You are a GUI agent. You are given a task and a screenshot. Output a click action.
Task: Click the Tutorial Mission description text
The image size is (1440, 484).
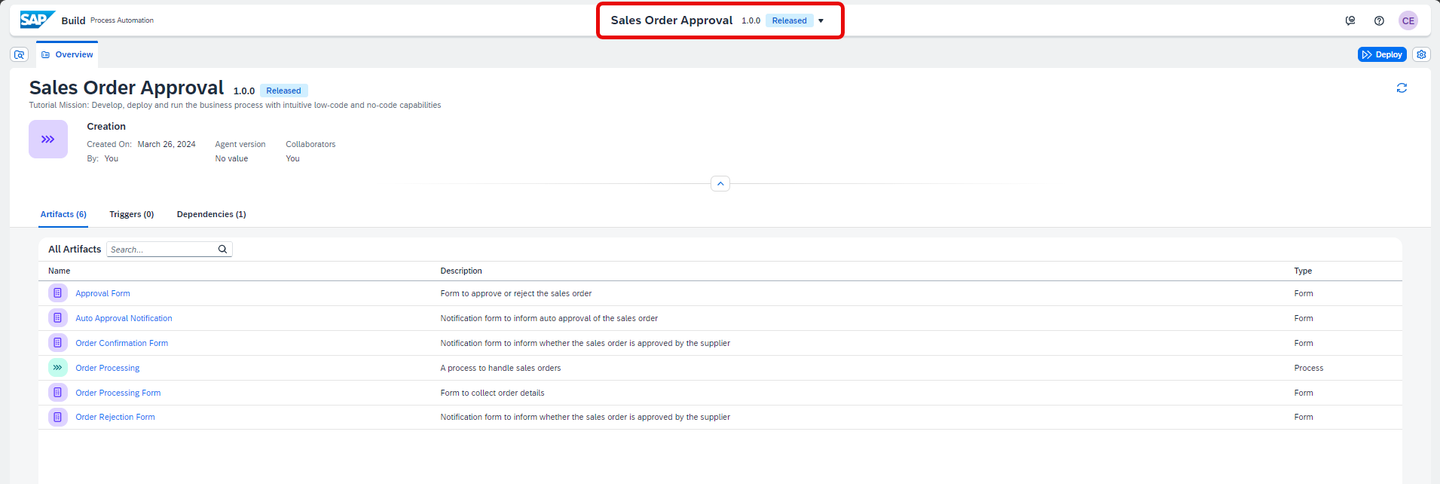[x=235, y=104]
